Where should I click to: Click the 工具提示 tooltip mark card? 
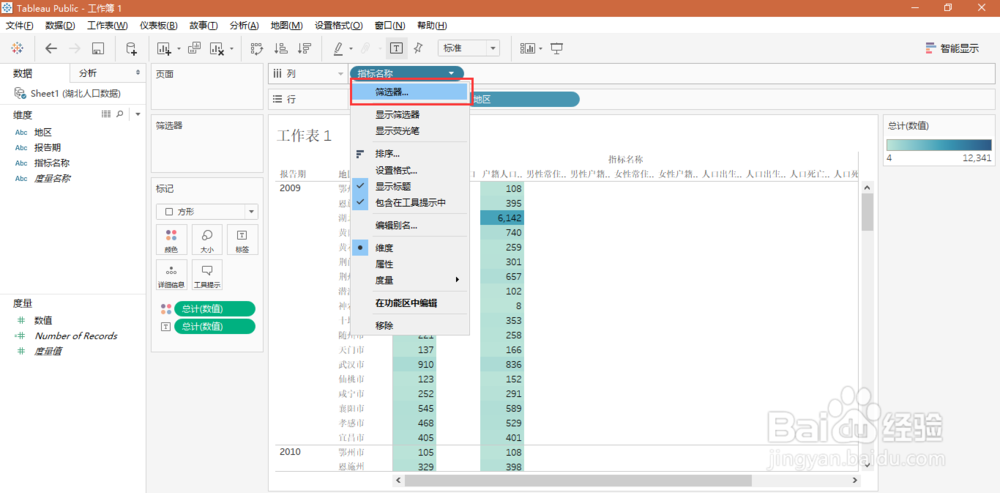tap(207, 275)
